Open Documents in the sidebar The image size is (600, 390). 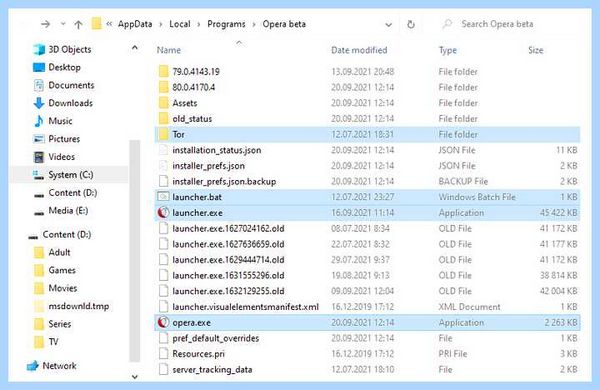coord(71,85)
